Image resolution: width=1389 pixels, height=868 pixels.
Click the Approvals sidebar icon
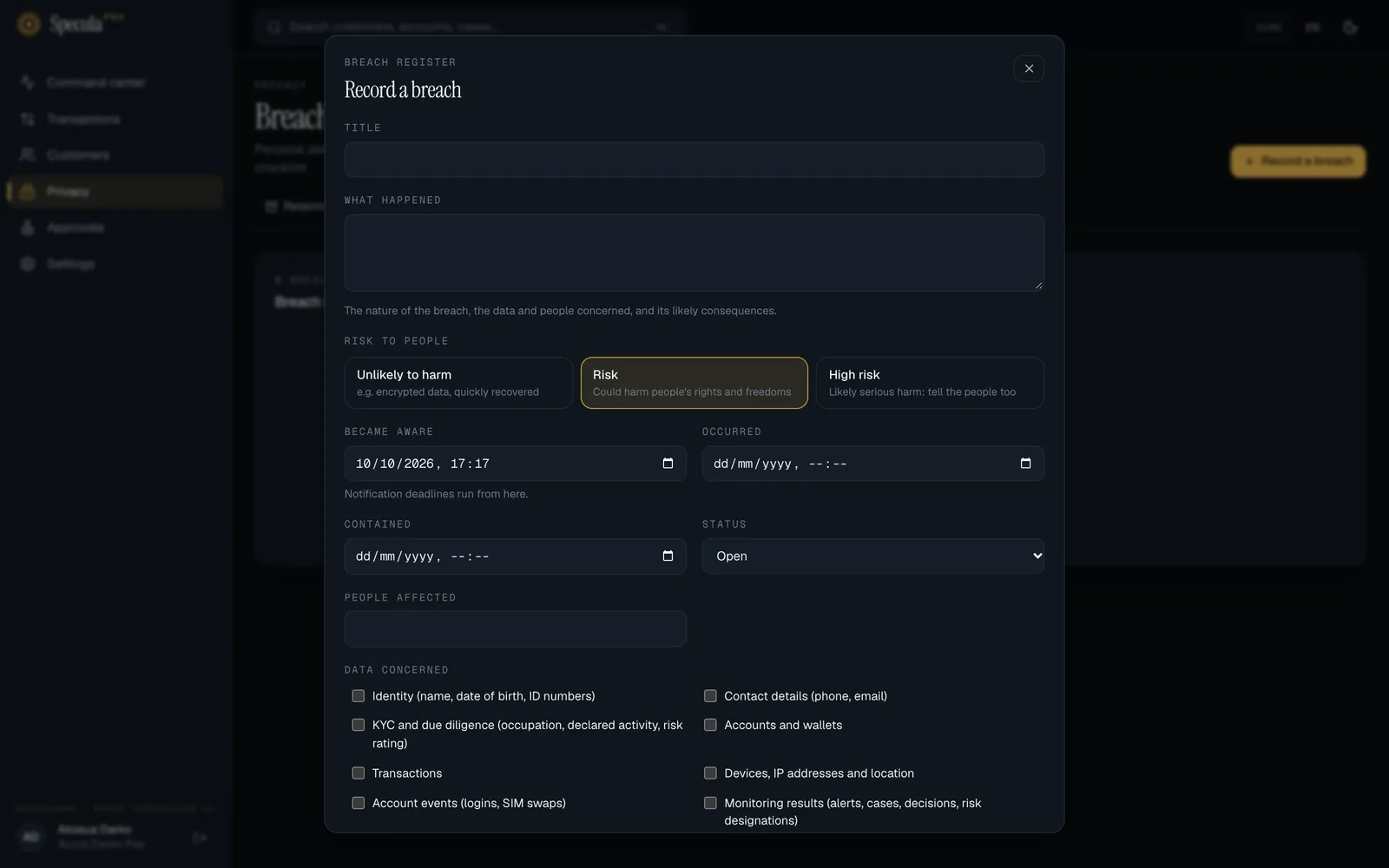[28, 227]
